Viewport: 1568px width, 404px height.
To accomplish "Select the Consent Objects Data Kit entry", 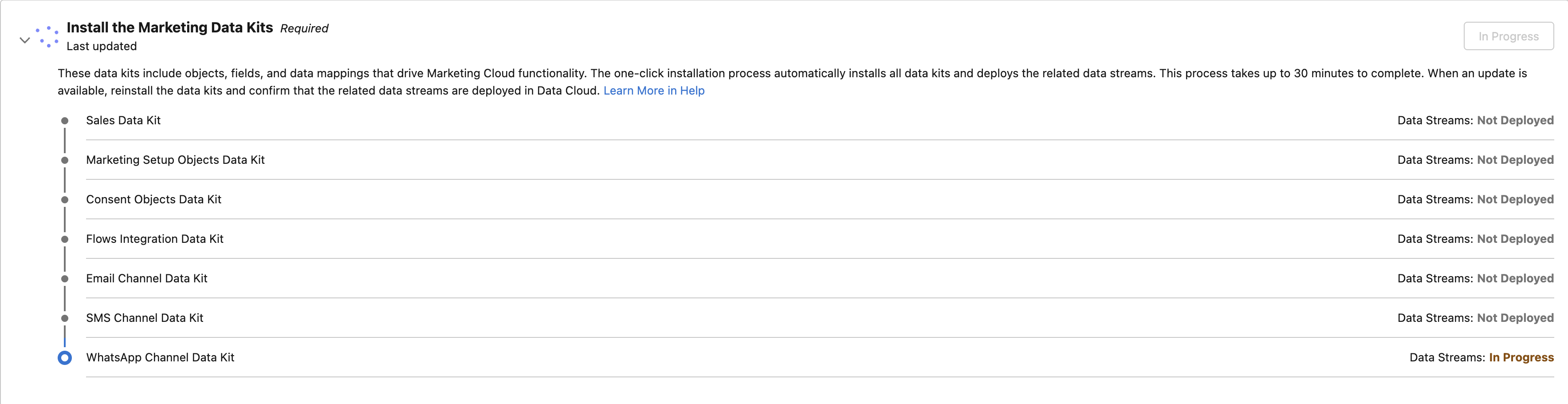I will tap(153, 199).
